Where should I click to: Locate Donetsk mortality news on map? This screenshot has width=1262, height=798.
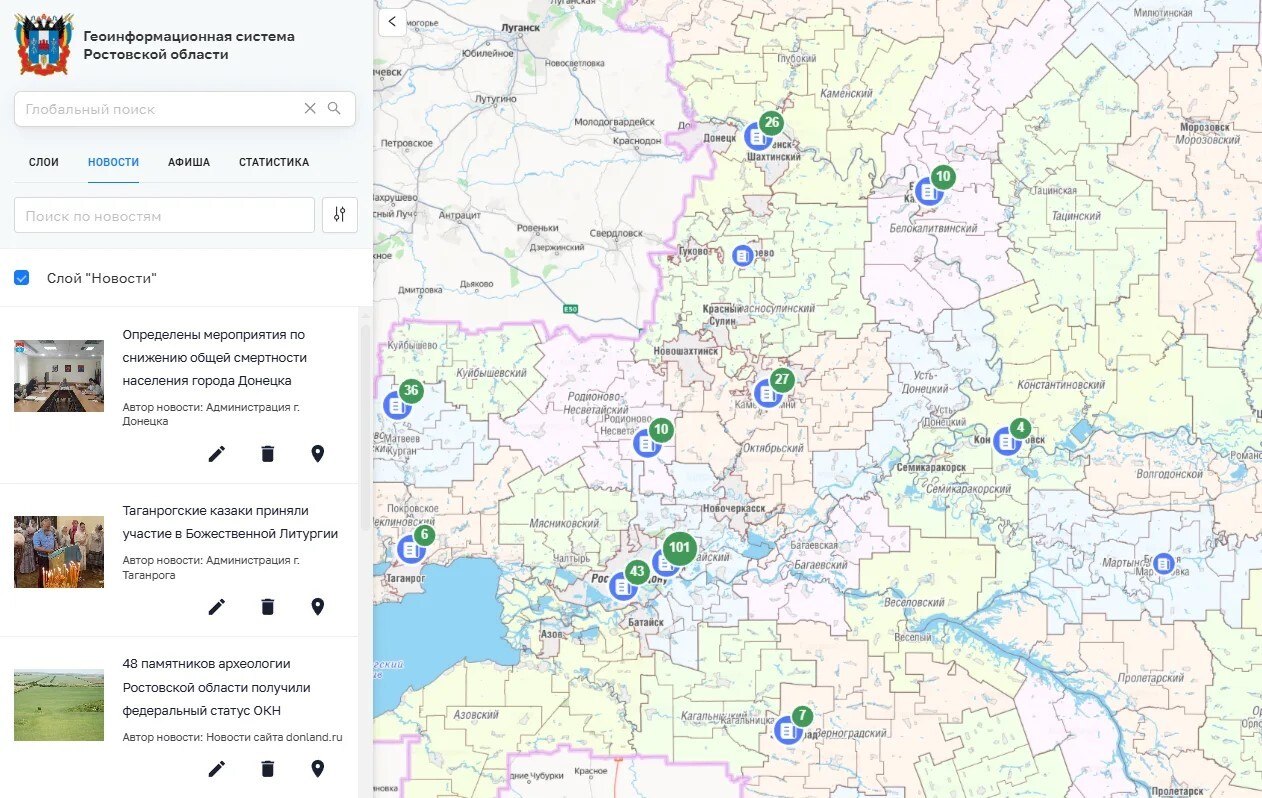318,454
